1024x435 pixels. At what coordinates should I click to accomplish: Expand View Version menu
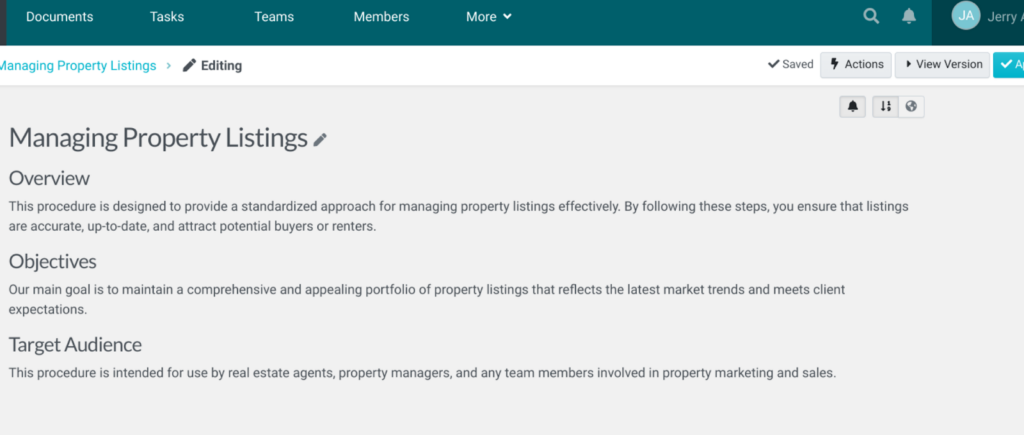coord(942,65)
